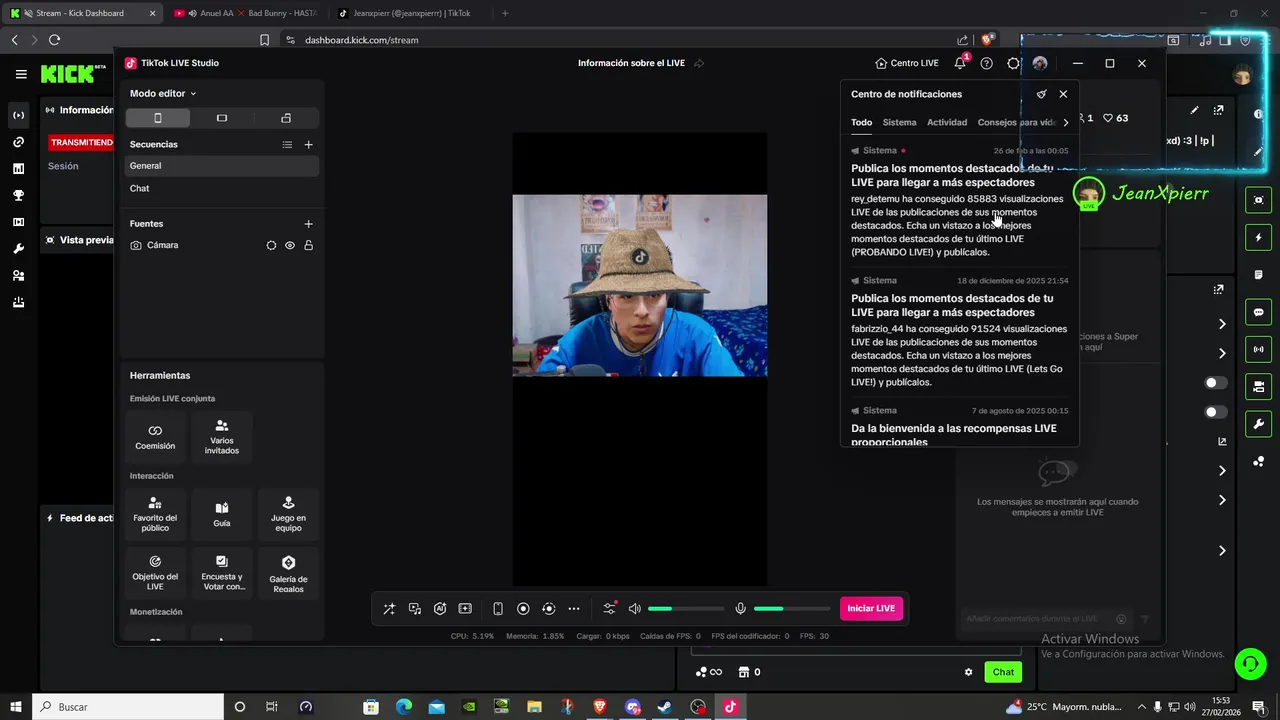The width and height of the screenshot is (1280, 720).
Task: Toggle the first switch in Kick right panel
Action: point(1215,383)
